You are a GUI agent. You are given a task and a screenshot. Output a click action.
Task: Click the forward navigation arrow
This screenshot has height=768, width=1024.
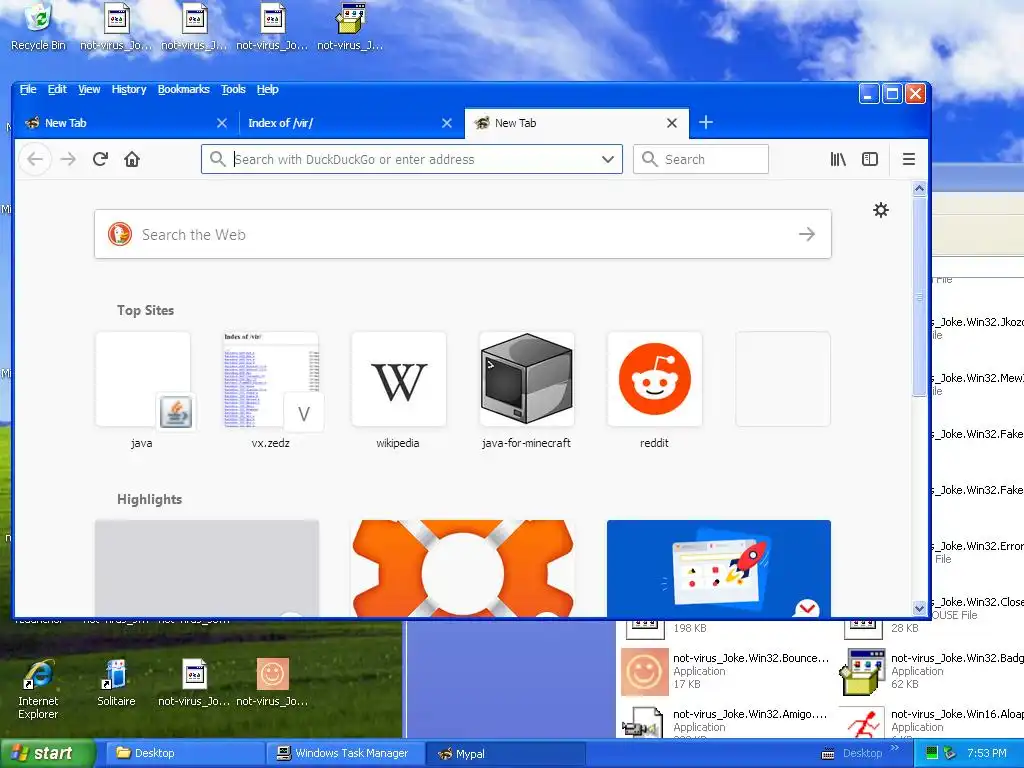pyautogui.click(x=68, y=159)
